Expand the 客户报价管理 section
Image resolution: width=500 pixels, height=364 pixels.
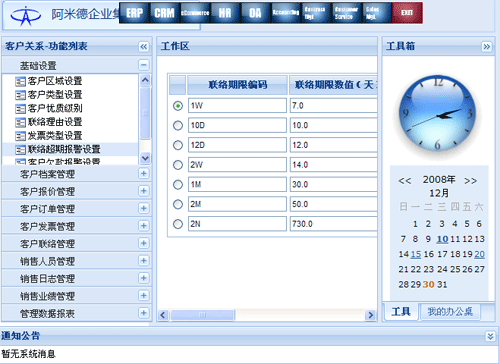[144, 191]
